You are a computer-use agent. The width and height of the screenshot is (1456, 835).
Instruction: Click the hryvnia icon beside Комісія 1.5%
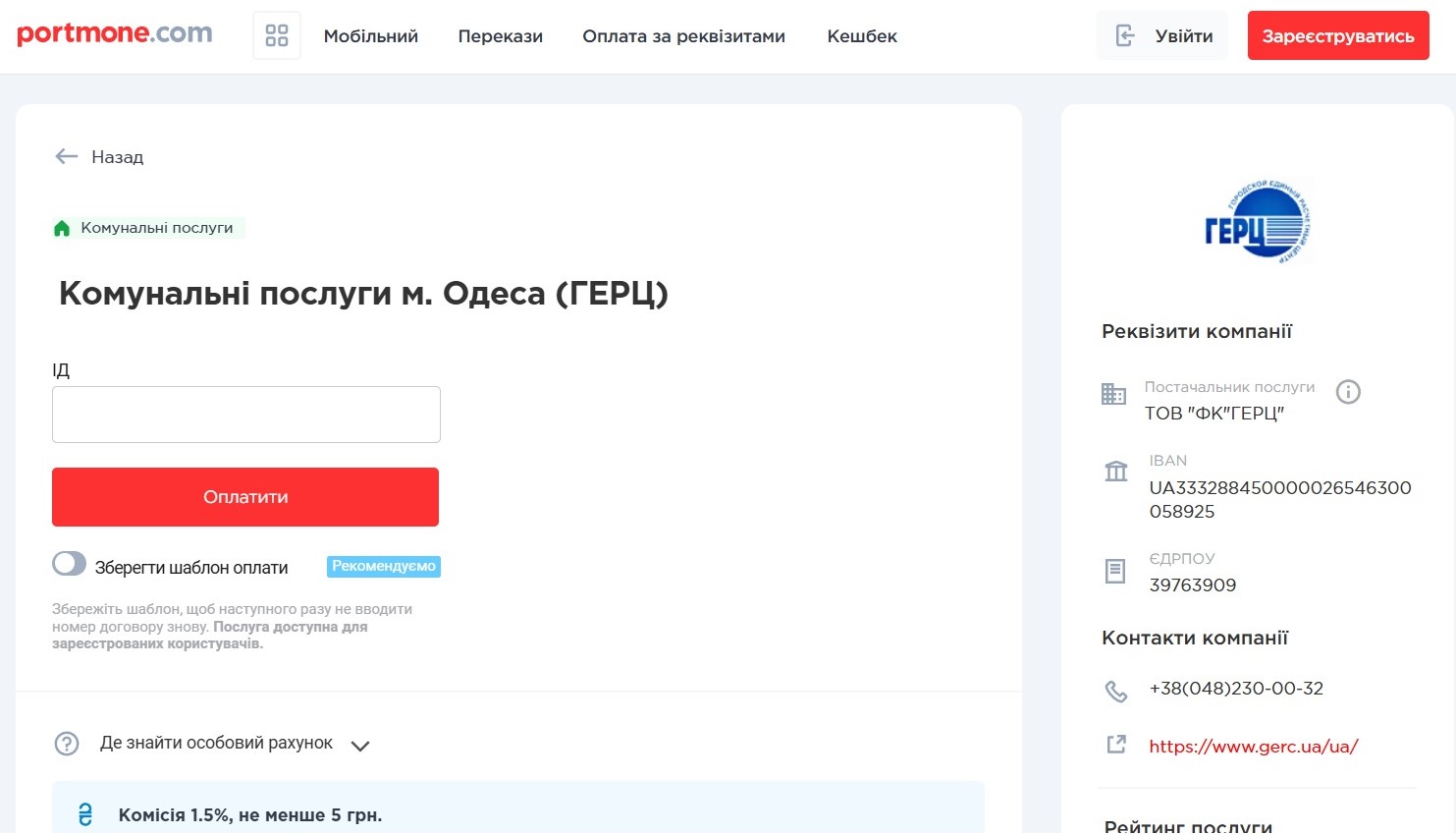click(x=85, y=814)
